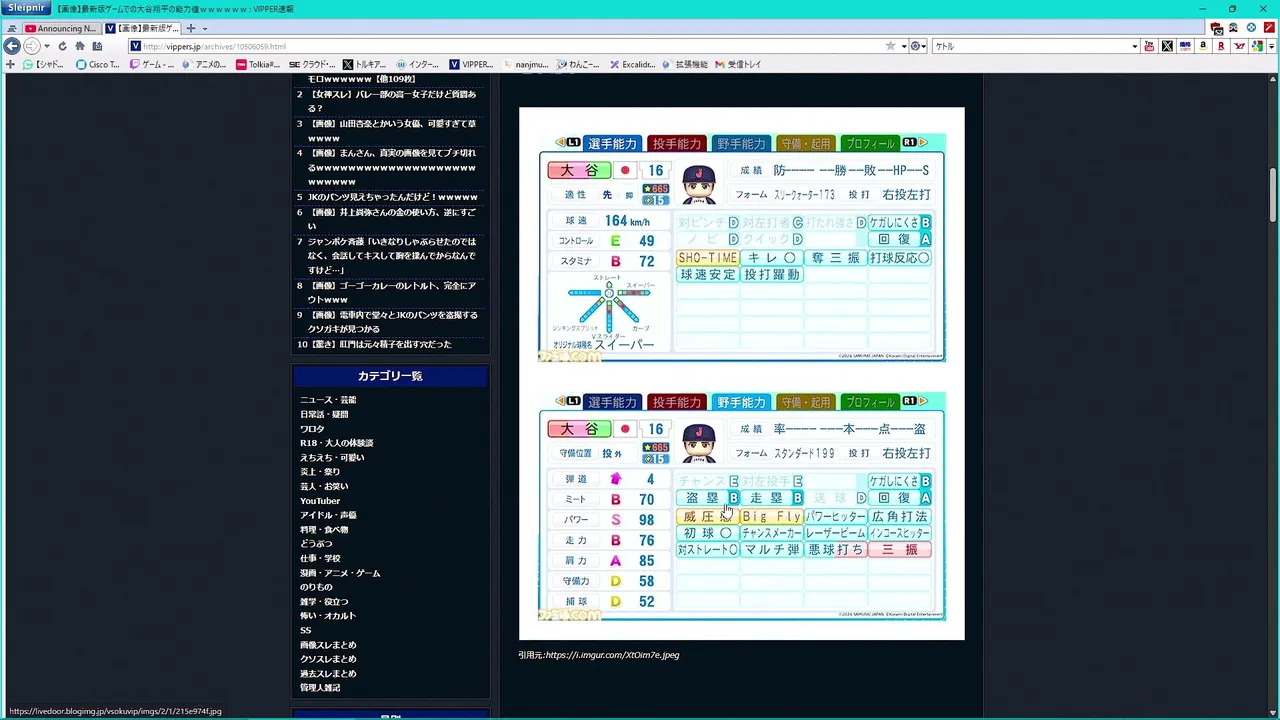Open the 管理人雑記 category
The width and height of the screenshot is (1280, 720).
coord(320,688)
